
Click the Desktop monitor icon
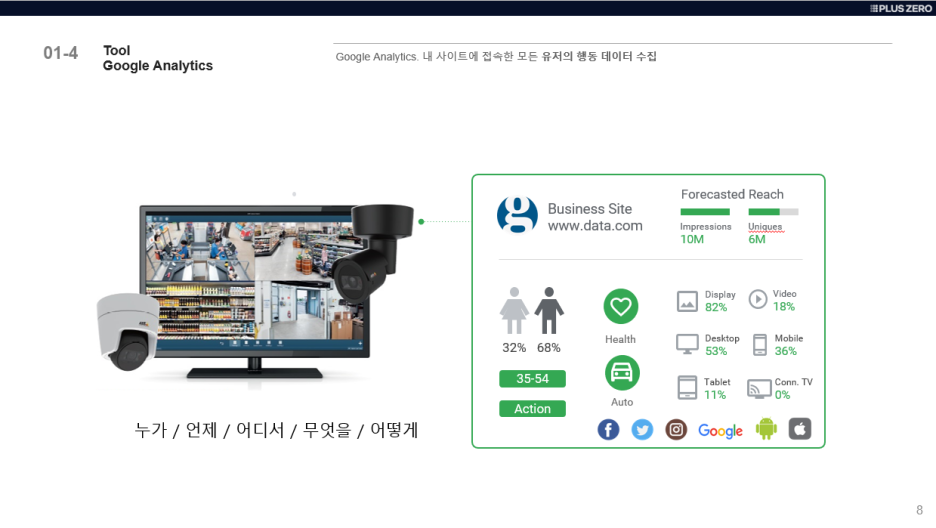[687, 344]
